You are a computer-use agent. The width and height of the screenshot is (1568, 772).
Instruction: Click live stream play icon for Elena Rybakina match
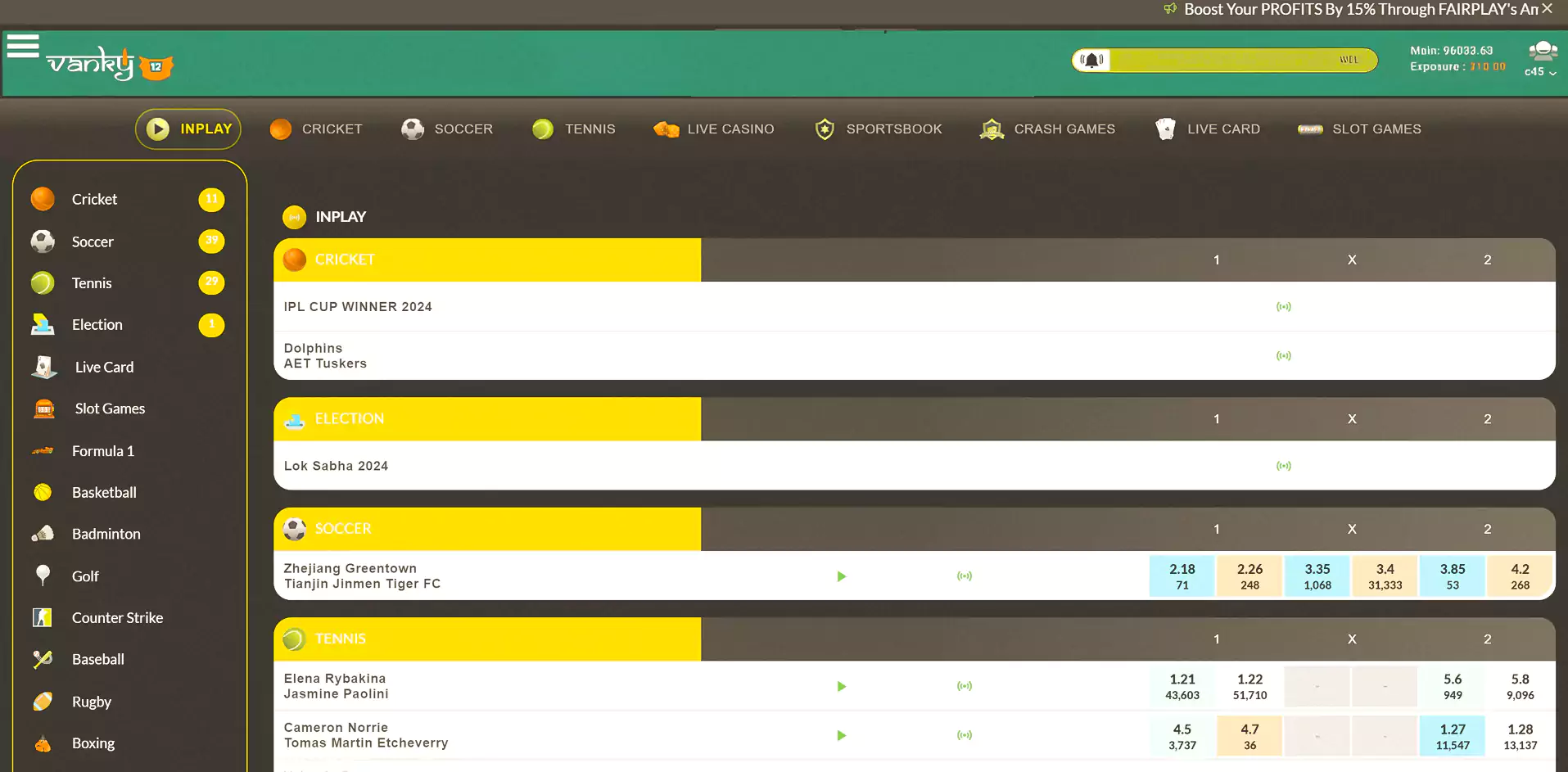click(842, 686)
